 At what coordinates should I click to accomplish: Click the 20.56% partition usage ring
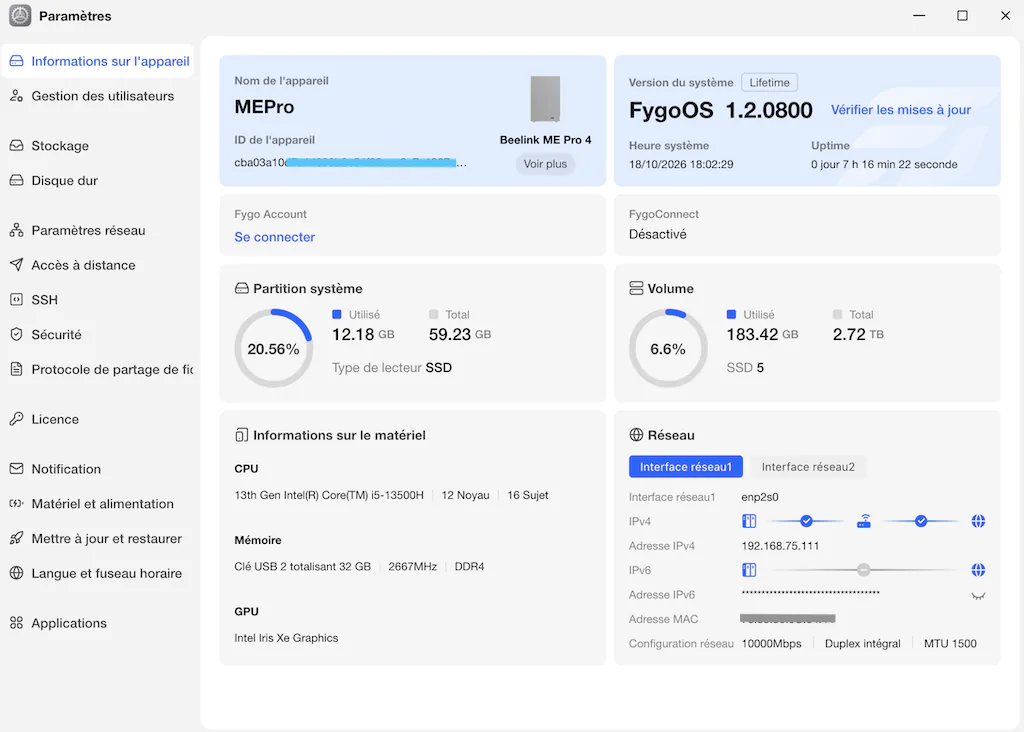(x=274, y=348)
